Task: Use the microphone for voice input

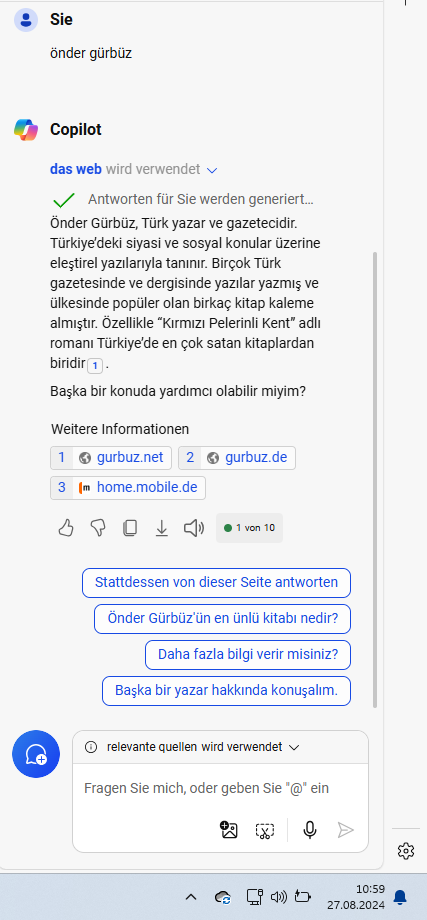Action: (x=310, y=830)
